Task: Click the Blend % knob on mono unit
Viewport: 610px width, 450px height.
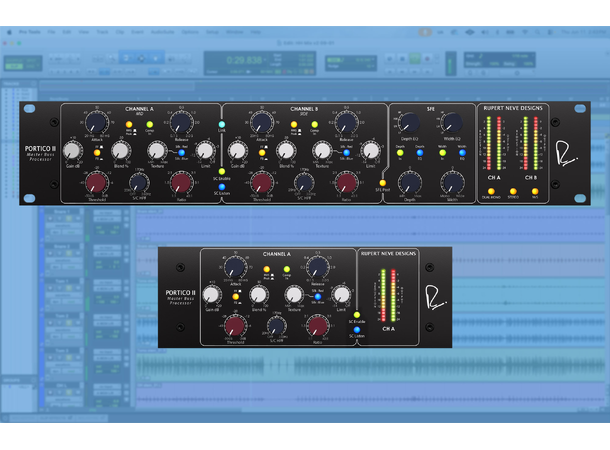Action: tap(259, 295)
